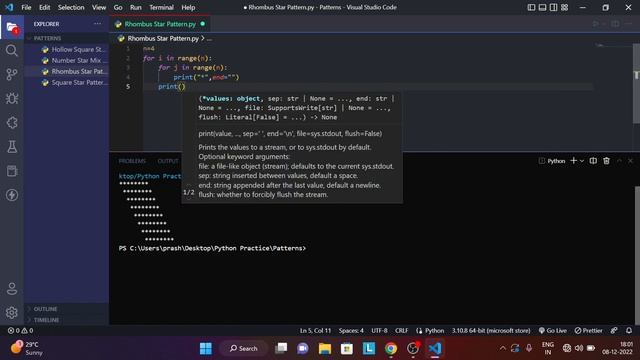Click Spaces: 4 indentation setting
This screenshot has width=640, height=360.
click(351, 331)
